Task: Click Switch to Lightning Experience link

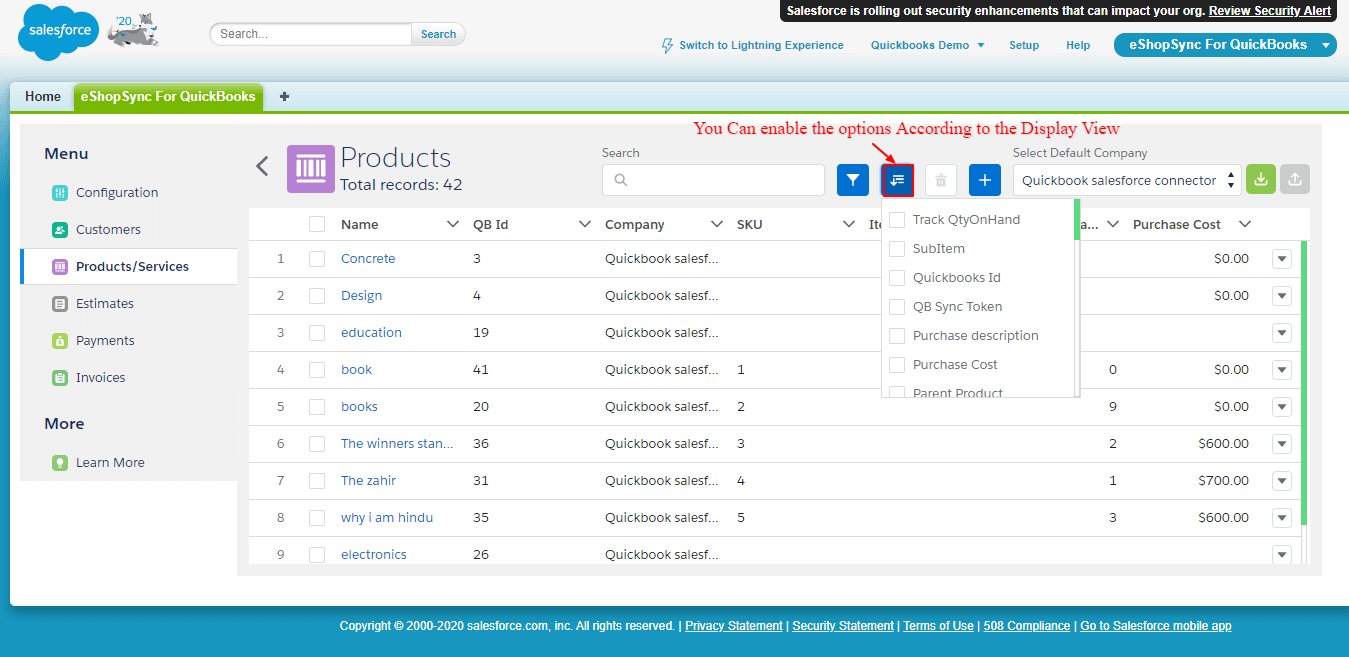Action: tap(760, 45)
